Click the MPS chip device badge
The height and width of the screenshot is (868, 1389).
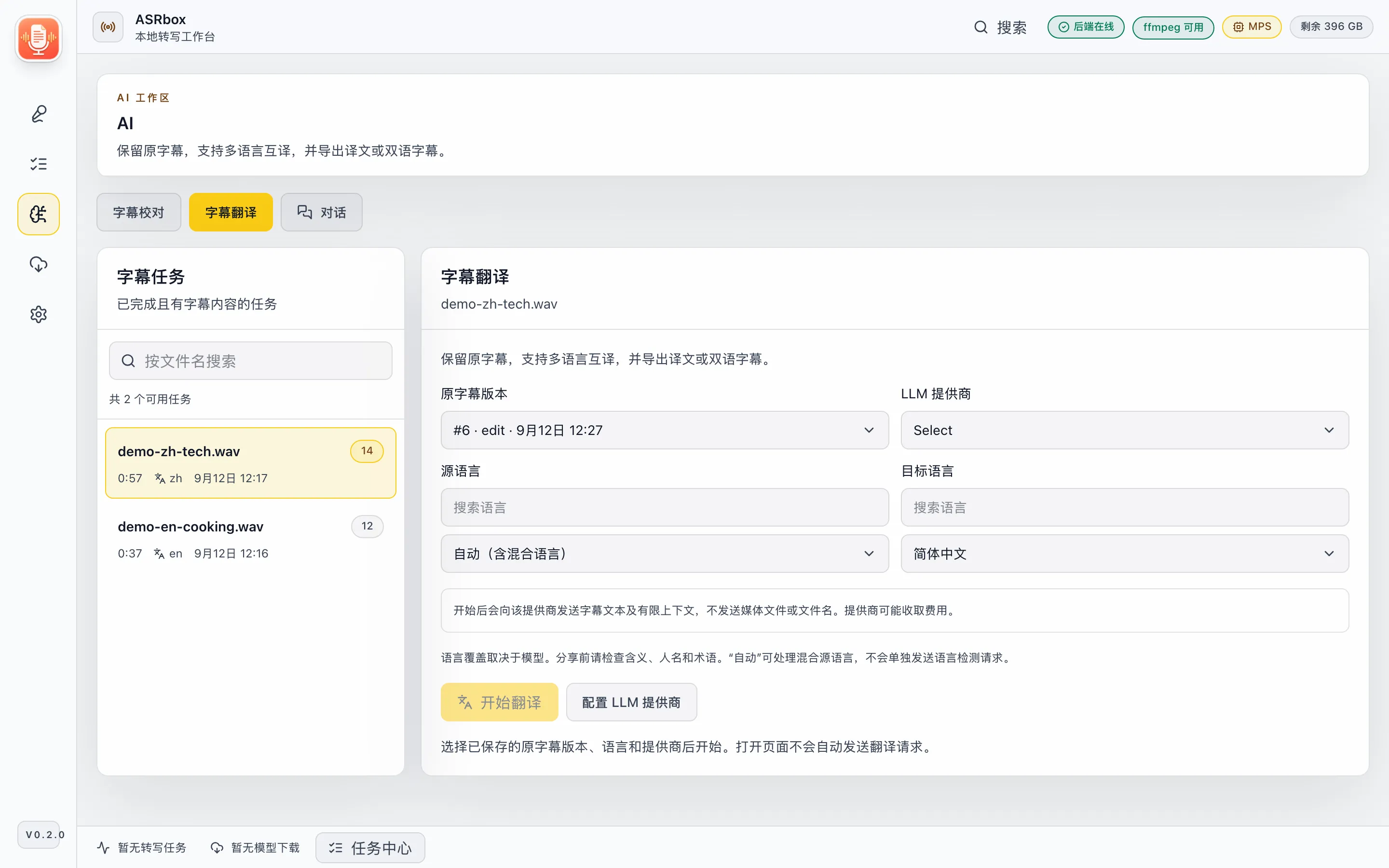tap(1251, 27)
